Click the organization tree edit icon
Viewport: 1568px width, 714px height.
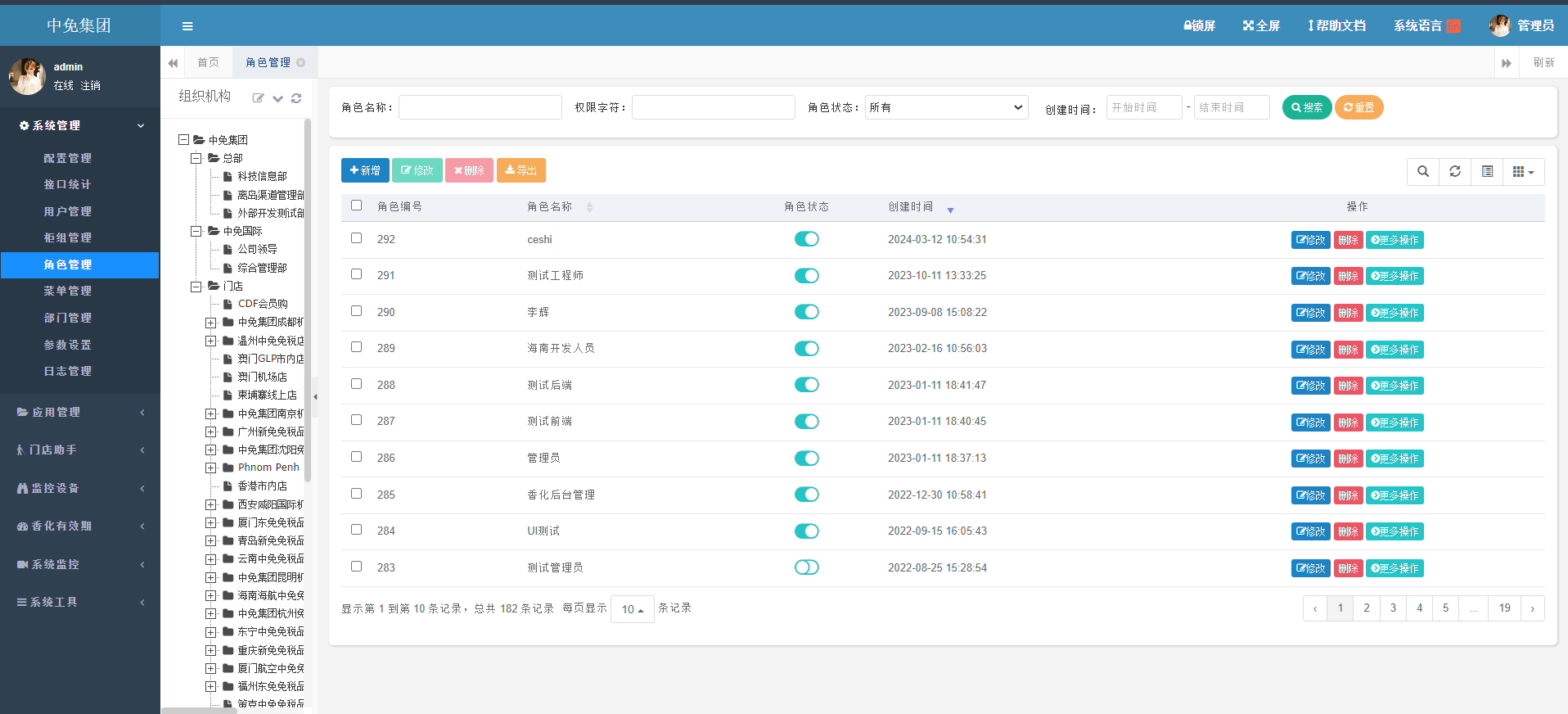click(x=258, y=98)
